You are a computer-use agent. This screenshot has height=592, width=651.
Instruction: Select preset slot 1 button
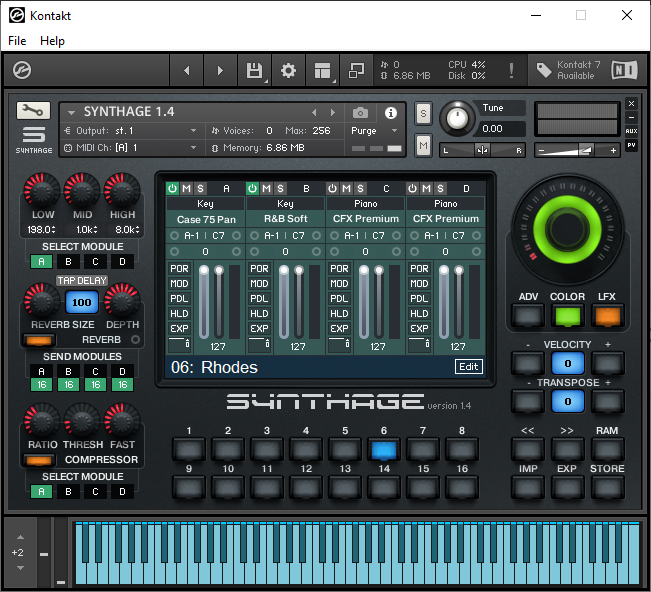[x=189, y=449]
